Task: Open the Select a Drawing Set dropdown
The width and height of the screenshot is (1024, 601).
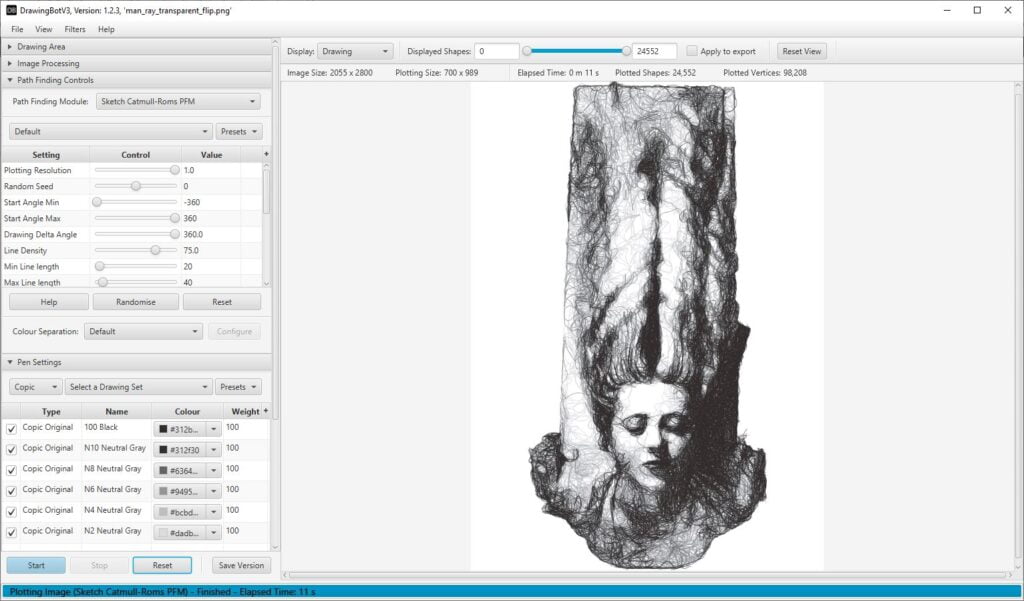Action: [137, 386]
